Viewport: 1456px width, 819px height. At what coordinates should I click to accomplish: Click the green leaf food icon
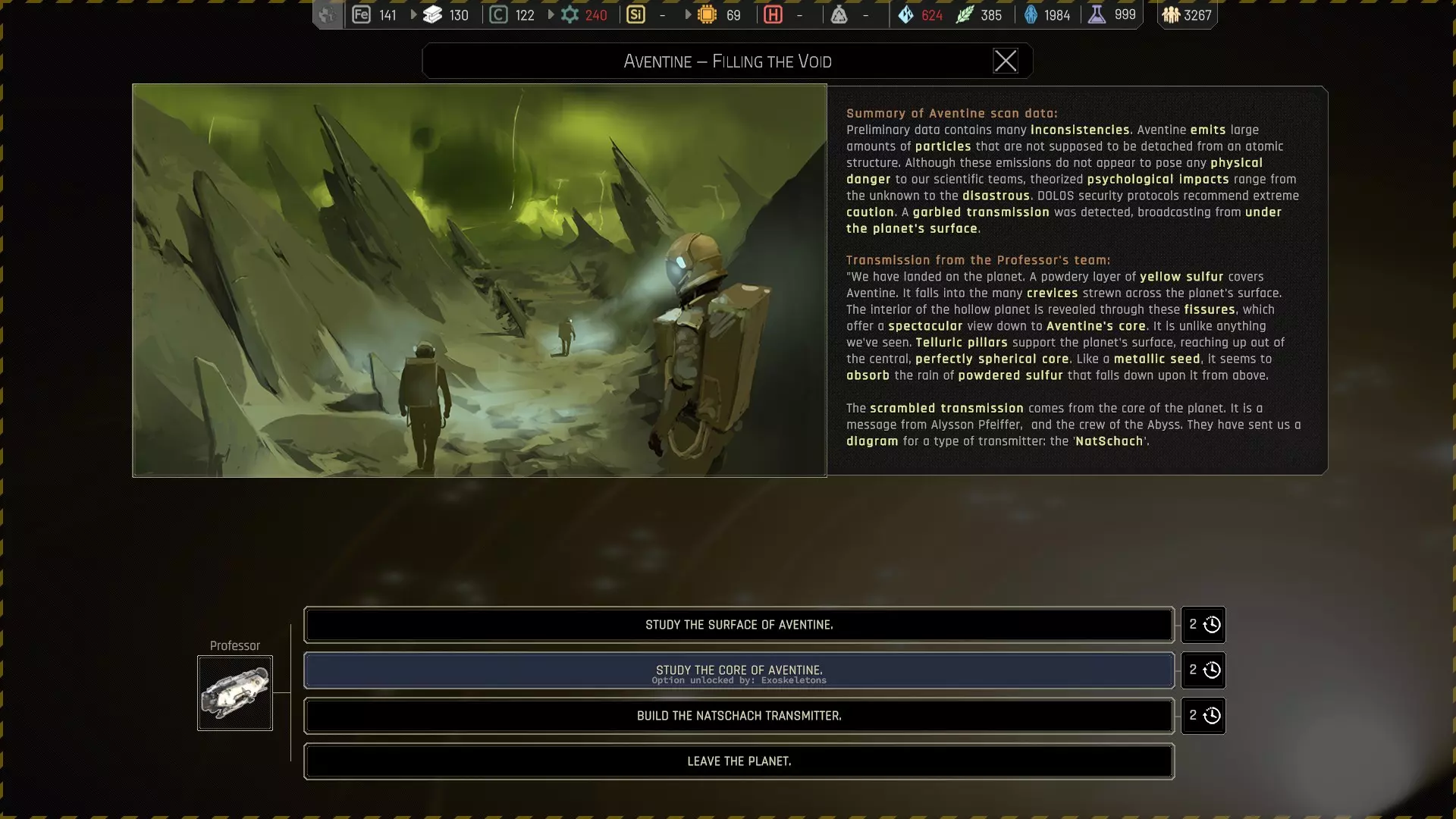coord(965,15)
